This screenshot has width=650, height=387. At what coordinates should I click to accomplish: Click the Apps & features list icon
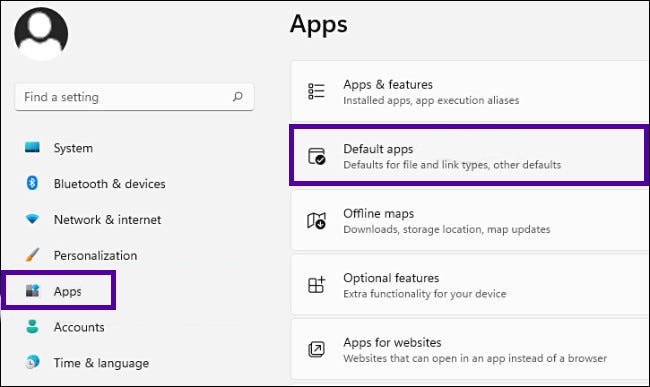[316, 91]
